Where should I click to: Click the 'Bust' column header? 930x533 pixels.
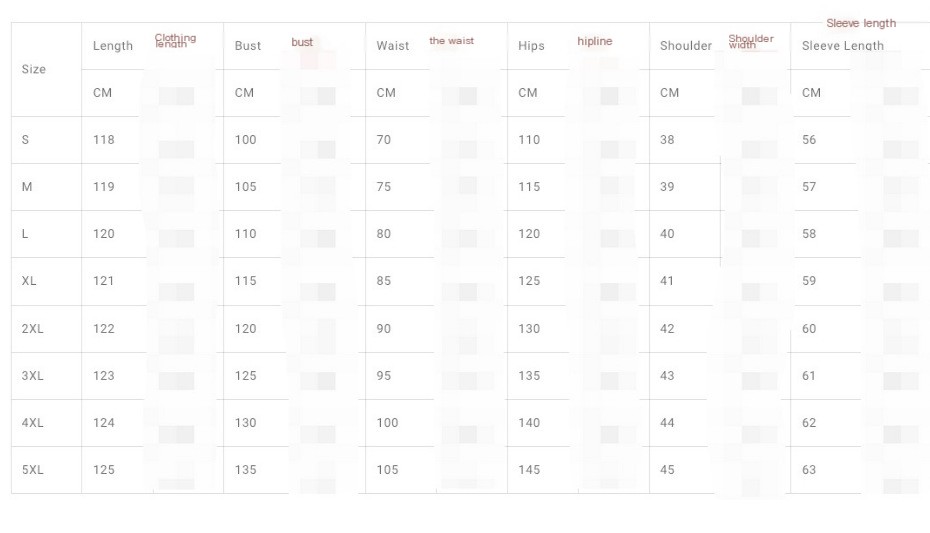(247, 46)
